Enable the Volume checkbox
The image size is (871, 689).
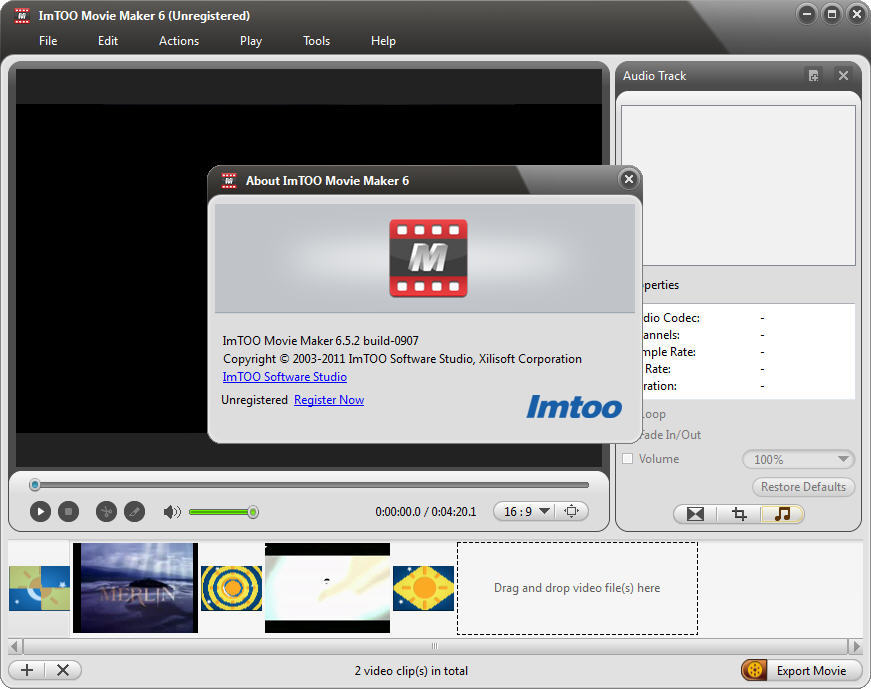[x=628, y=458]
